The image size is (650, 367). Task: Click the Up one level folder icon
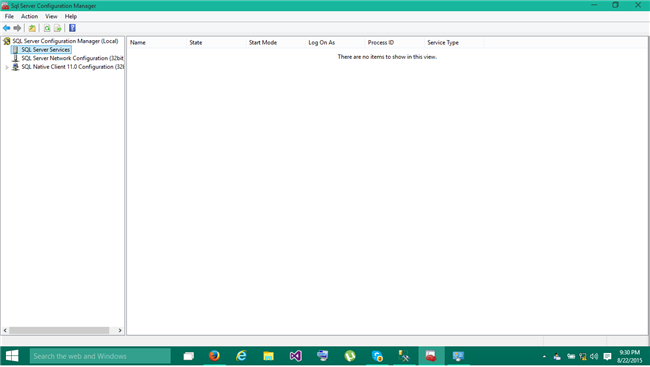[x=32, y=28]
